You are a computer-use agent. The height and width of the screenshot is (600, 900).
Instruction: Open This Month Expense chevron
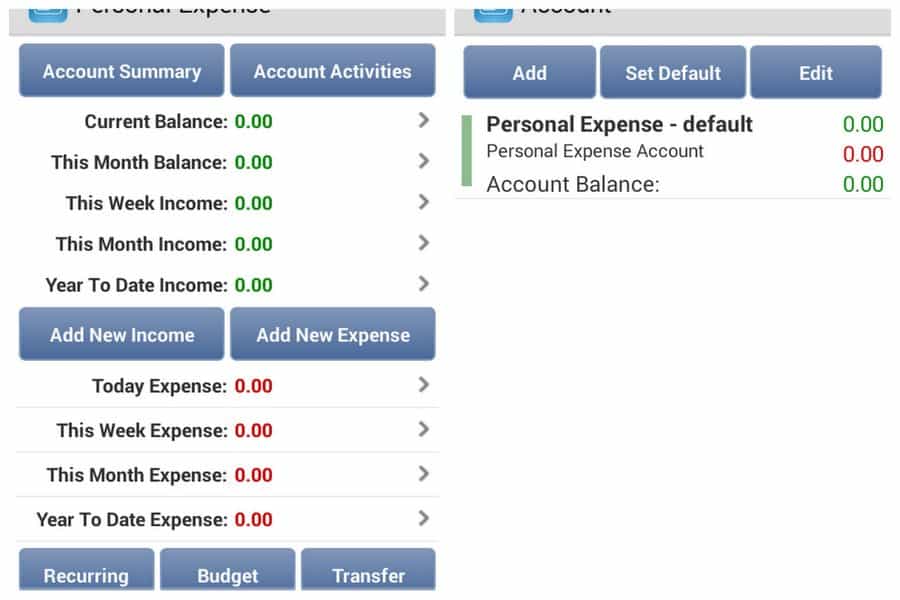point(424,474)
